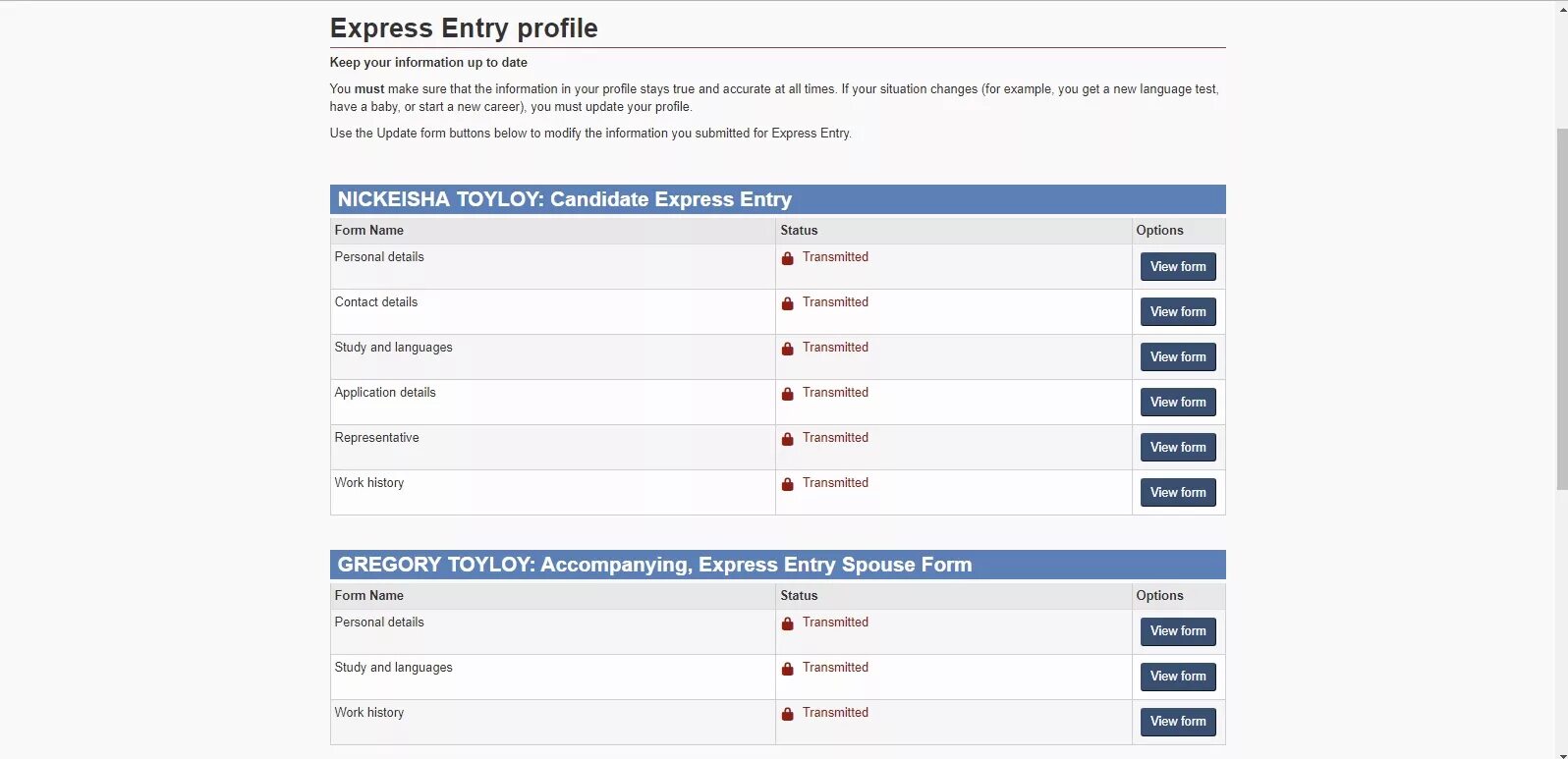Open Application details View form button
The height and width of the screenshot is (759, 1568).
click(1177, 403)
